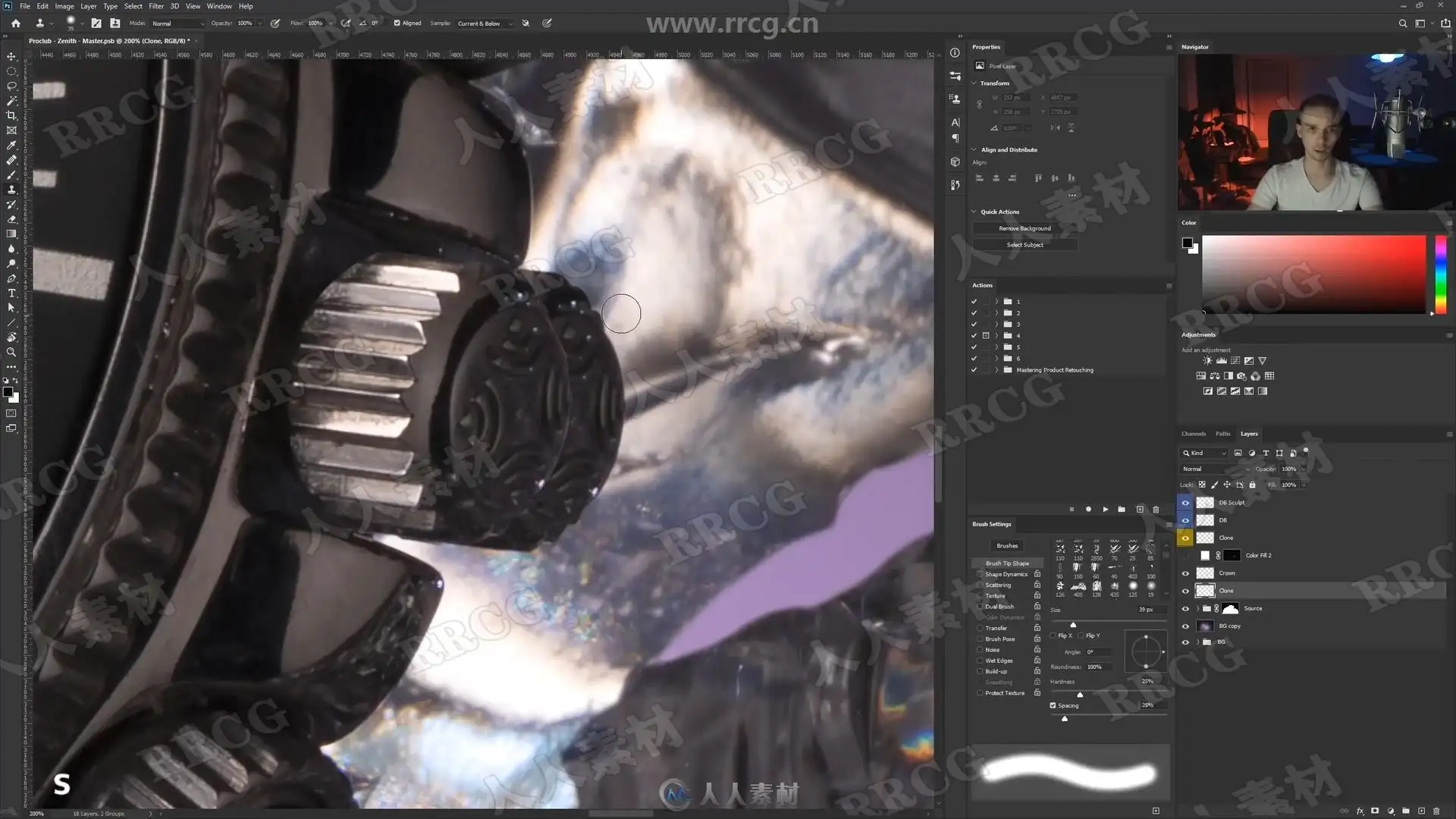Expand the Source layer group
This screenshot has height=819, width=1456.
coord(1197,609)
